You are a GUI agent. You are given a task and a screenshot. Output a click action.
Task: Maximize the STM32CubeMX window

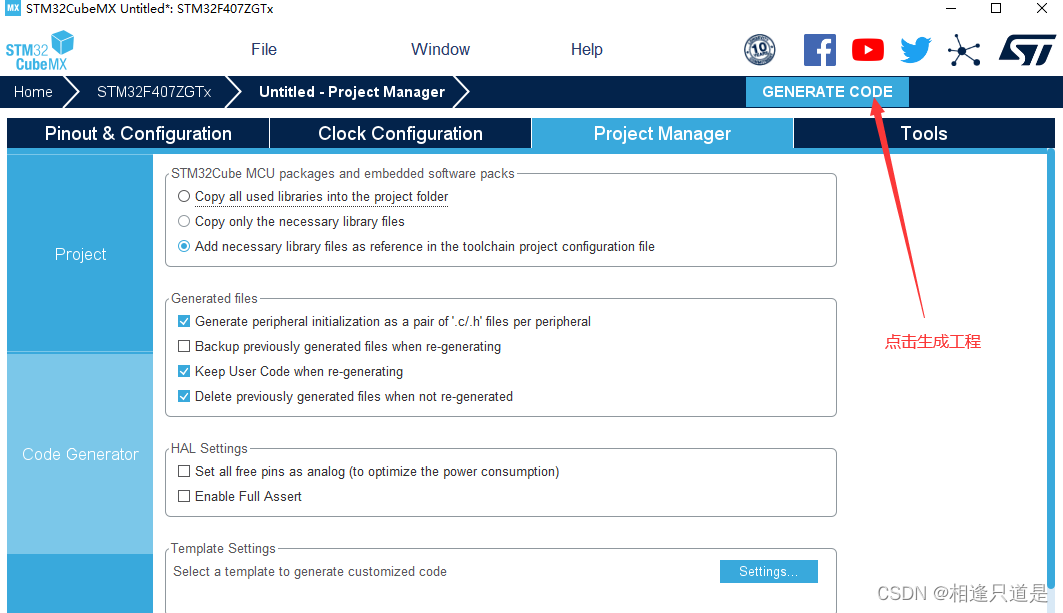coord(996,9)
